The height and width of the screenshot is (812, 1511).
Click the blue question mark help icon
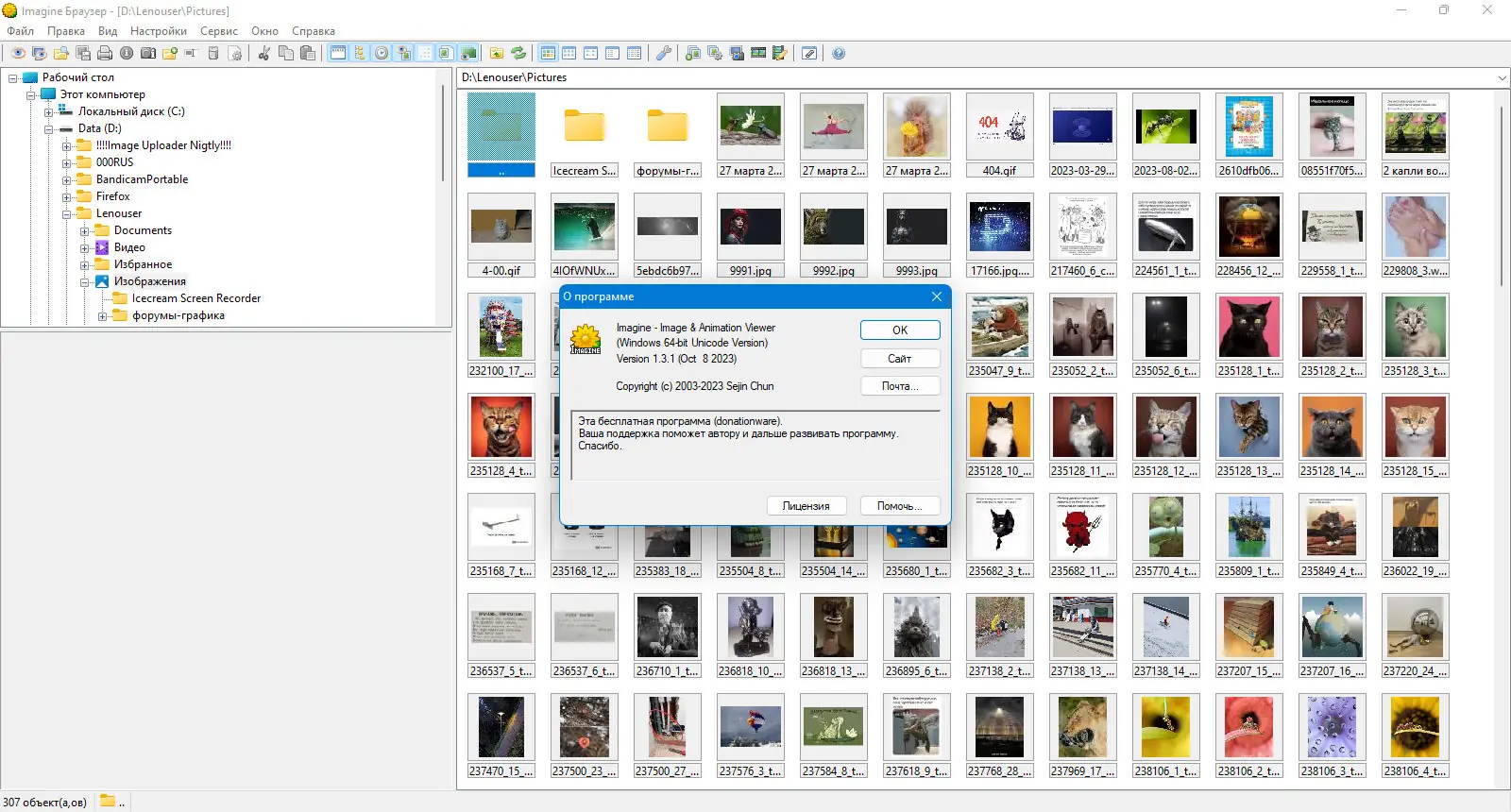(x=839, y=53)
